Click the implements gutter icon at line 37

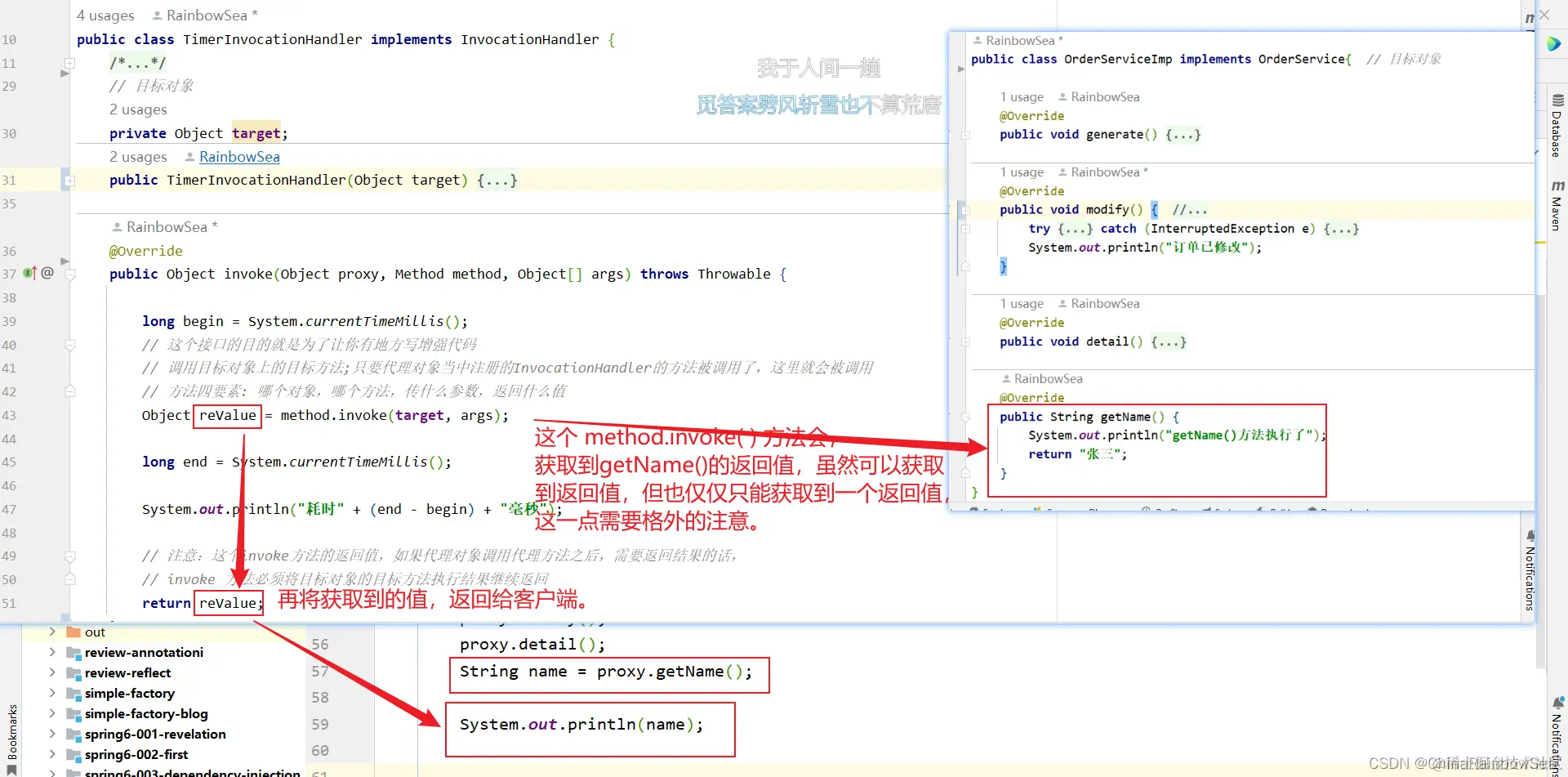[x=29, y=273]
